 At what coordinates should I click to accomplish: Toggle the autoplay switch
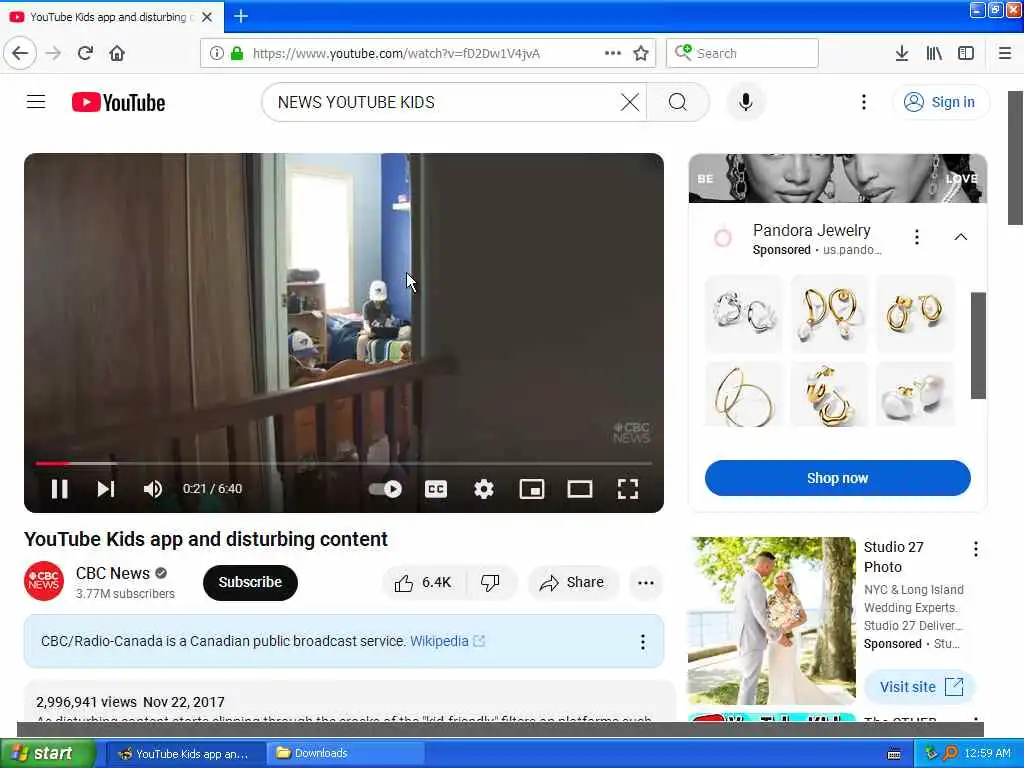385,489
